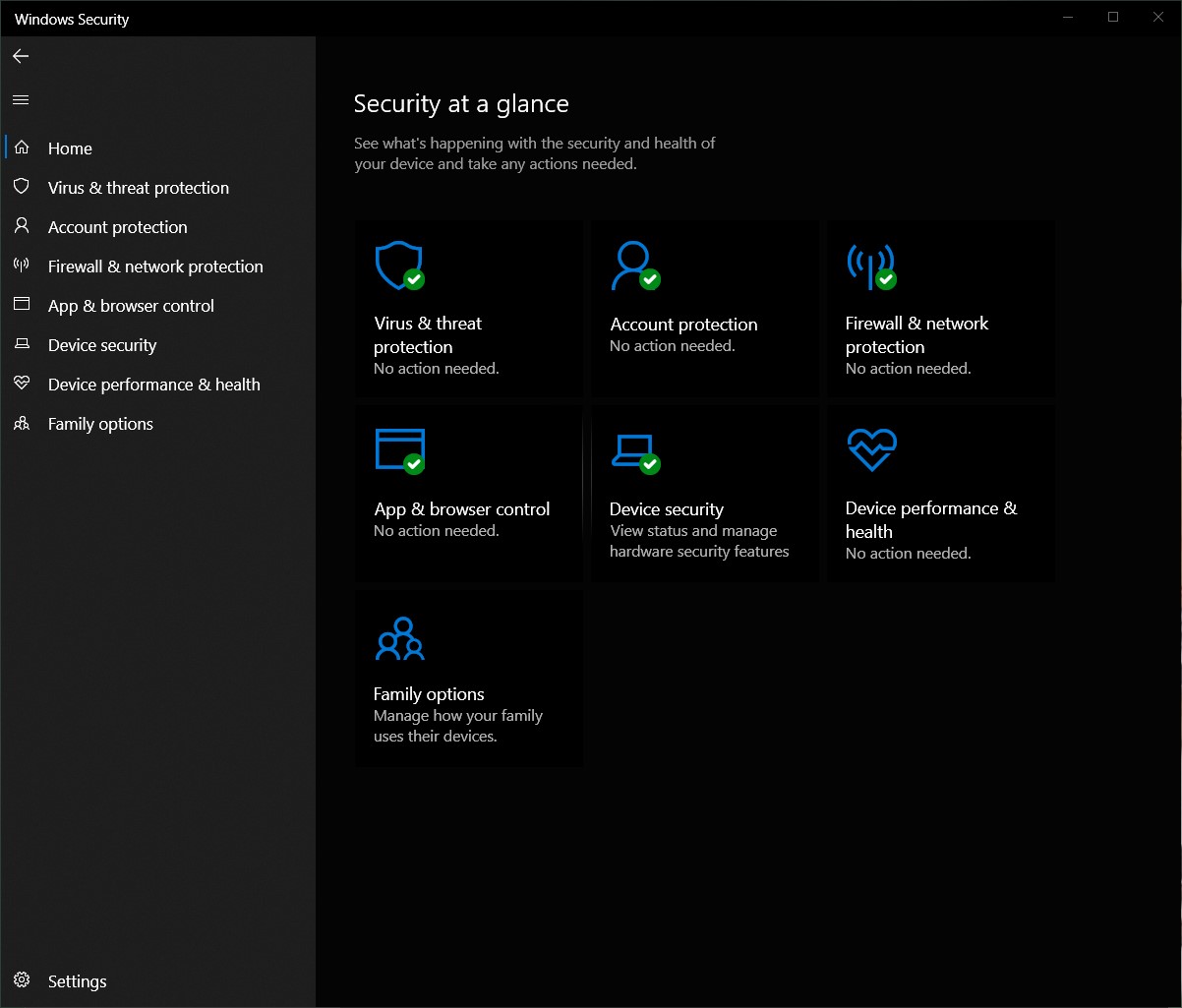This screenshot has width=1182, height=1008.
Task: Open the App & browser control tile title
Action: point(462,508)
